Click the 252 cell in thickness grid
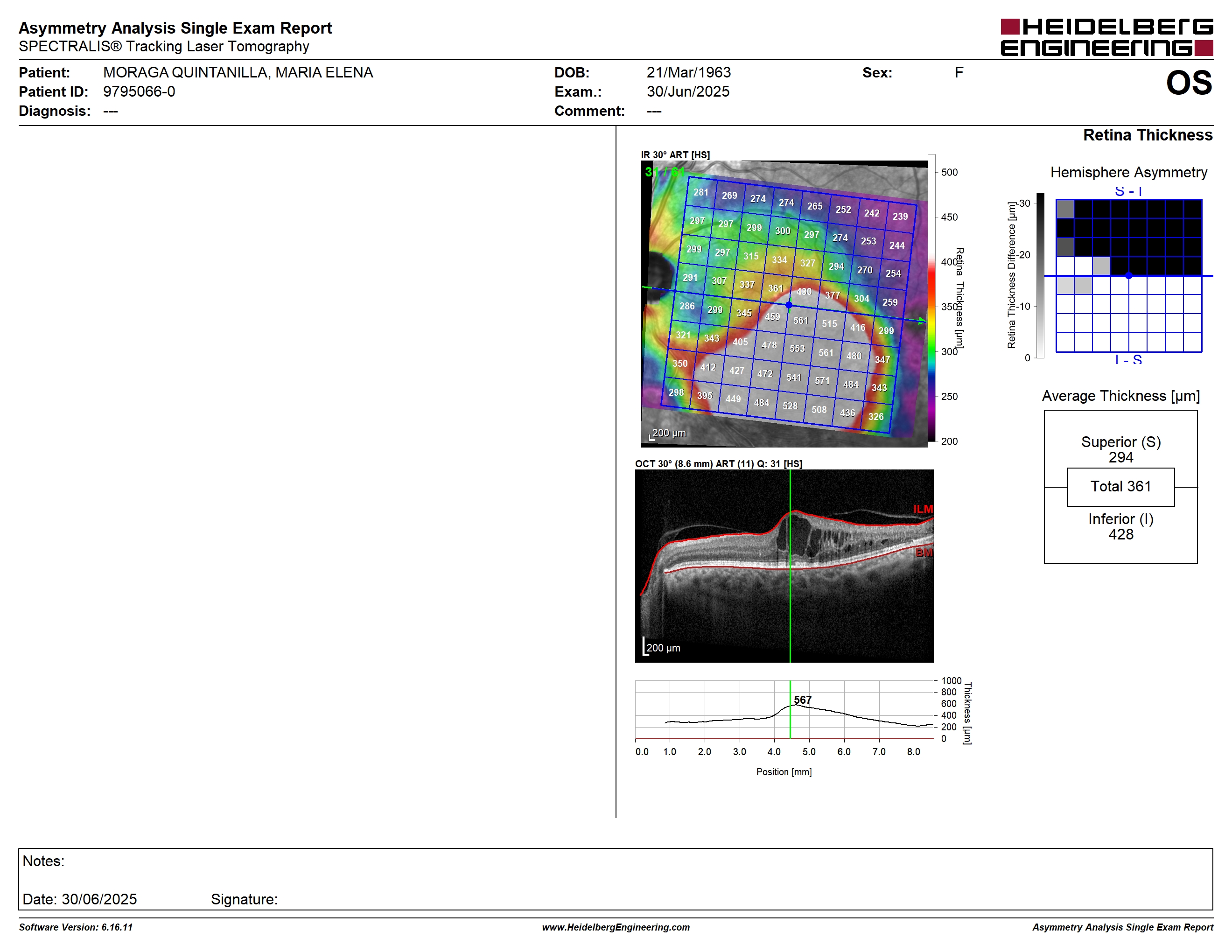The width and height of the screenshot is (1232, 952). point(843,209)
